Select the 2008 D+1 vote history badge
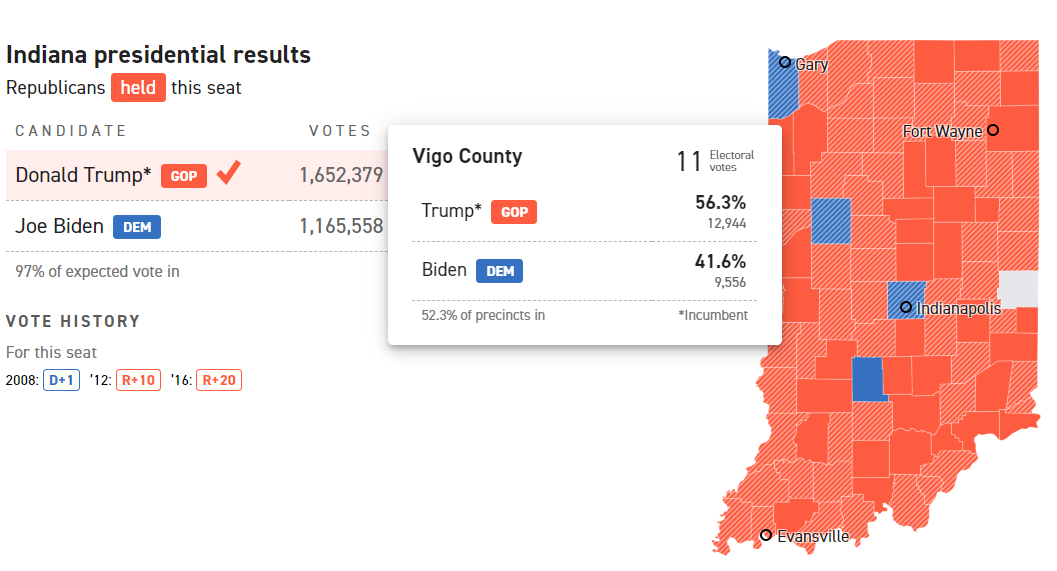The image size is (1057, 571). 61,380
